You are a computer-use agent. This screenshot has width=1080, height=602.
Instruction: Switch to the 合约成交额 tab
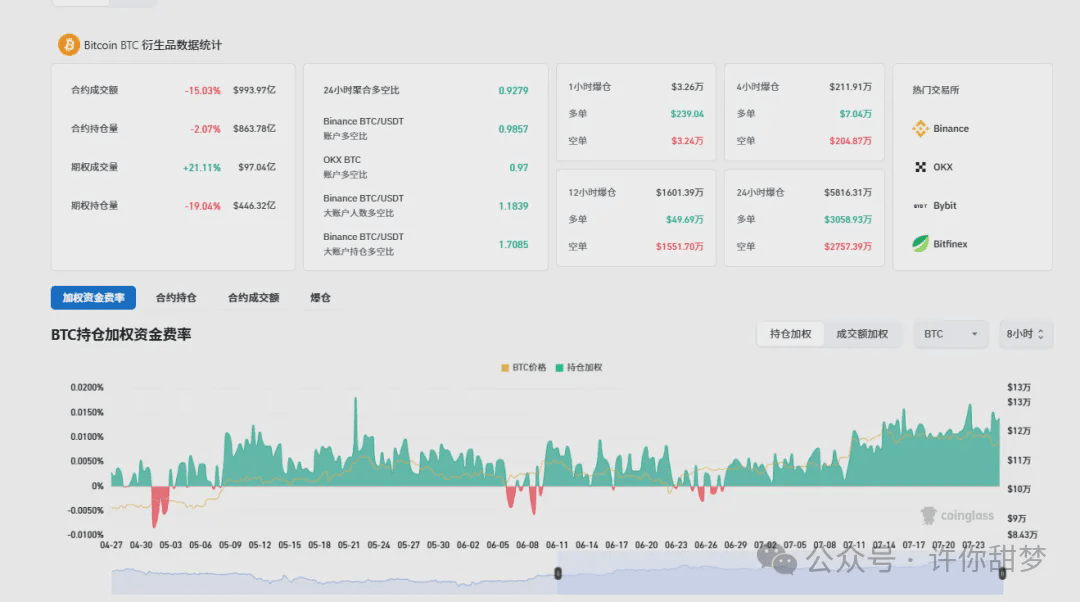pyautogui.click(x=253, y=298)
